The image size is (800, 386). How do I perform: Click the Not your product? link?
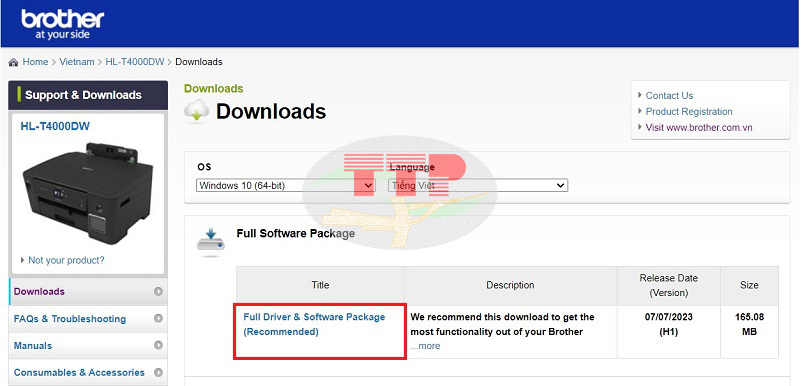click(x=66, y=261)
